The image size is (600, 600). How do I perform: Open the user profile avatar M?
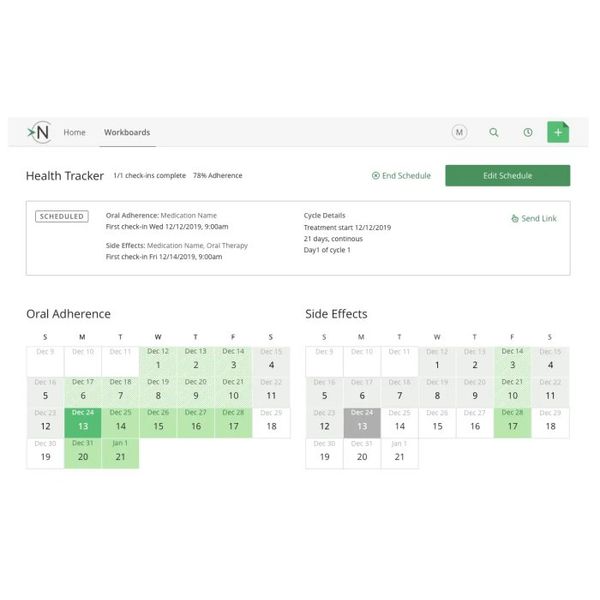(459, 132)
